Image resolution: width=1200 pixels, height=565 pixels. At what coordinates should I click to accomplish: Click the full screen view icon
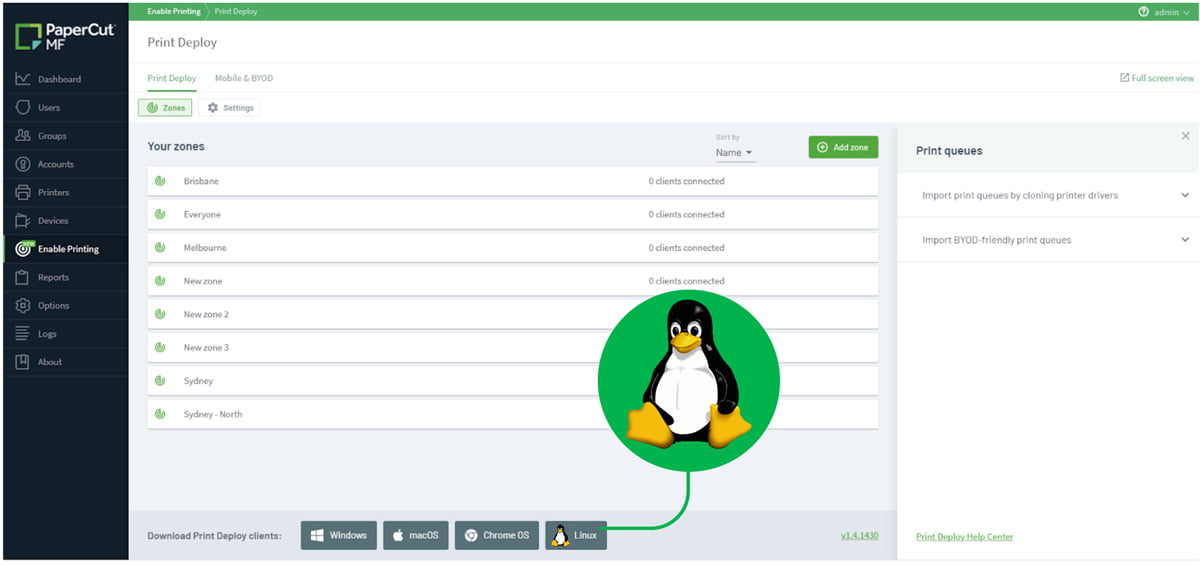tap(1125, 78)
